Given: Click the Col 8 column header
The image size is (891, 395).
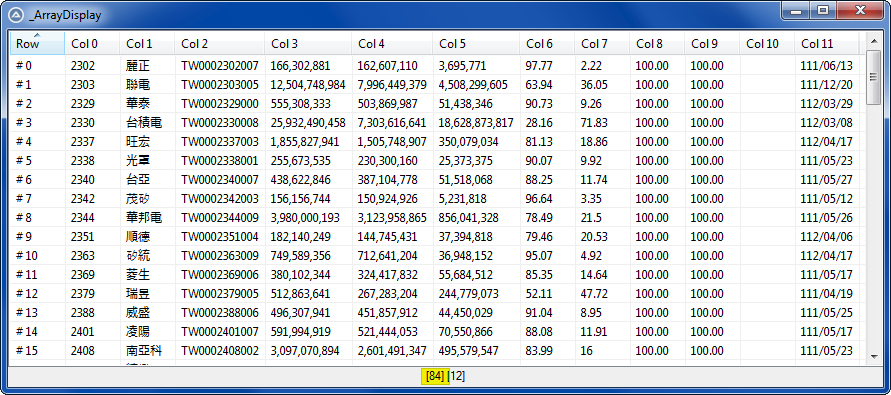Looking at the screenshot, I should tap(657, 44).
